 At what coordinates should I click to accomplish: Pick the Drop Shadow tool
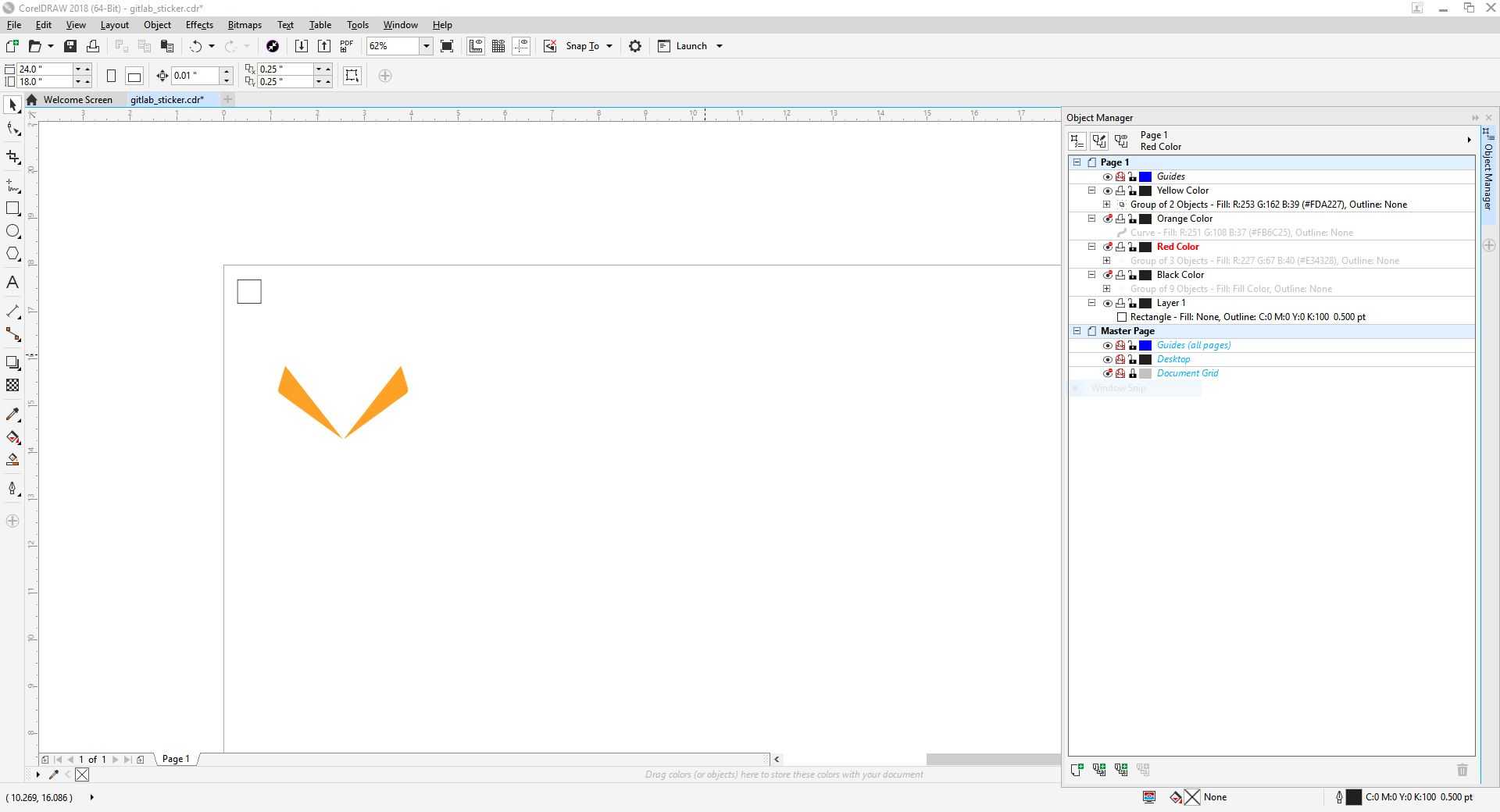(12, 362)
